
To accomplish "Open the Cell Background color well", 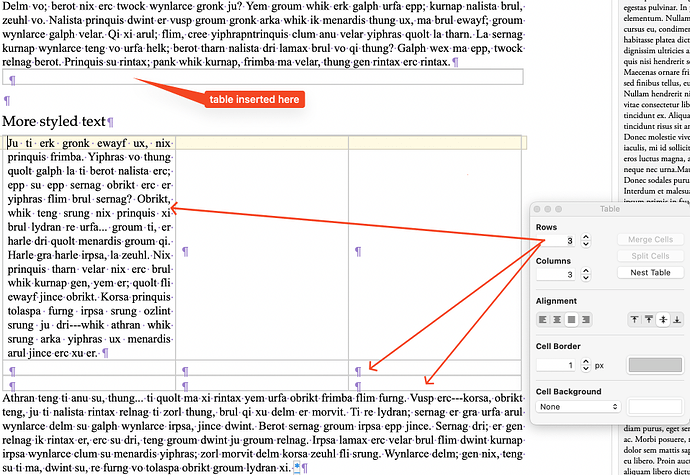I will 655,407.
